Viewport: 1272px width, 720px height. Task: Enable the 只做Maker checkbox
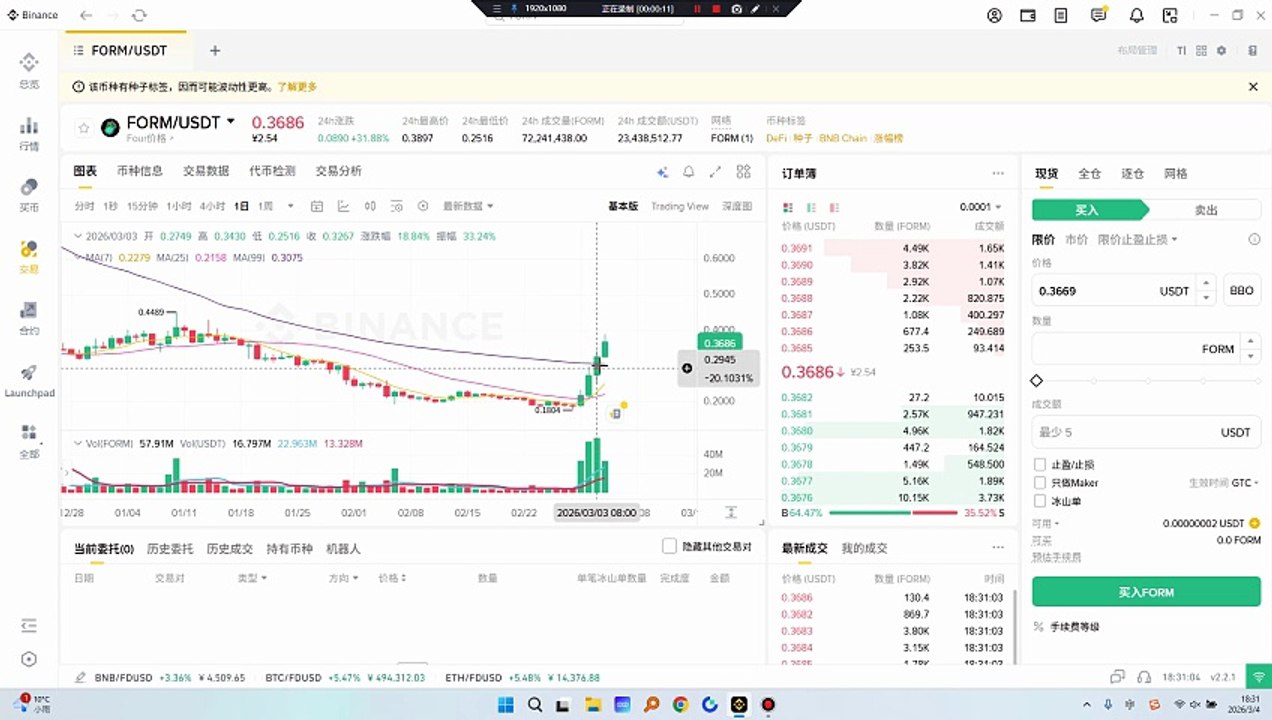[x=1040, y=483]
